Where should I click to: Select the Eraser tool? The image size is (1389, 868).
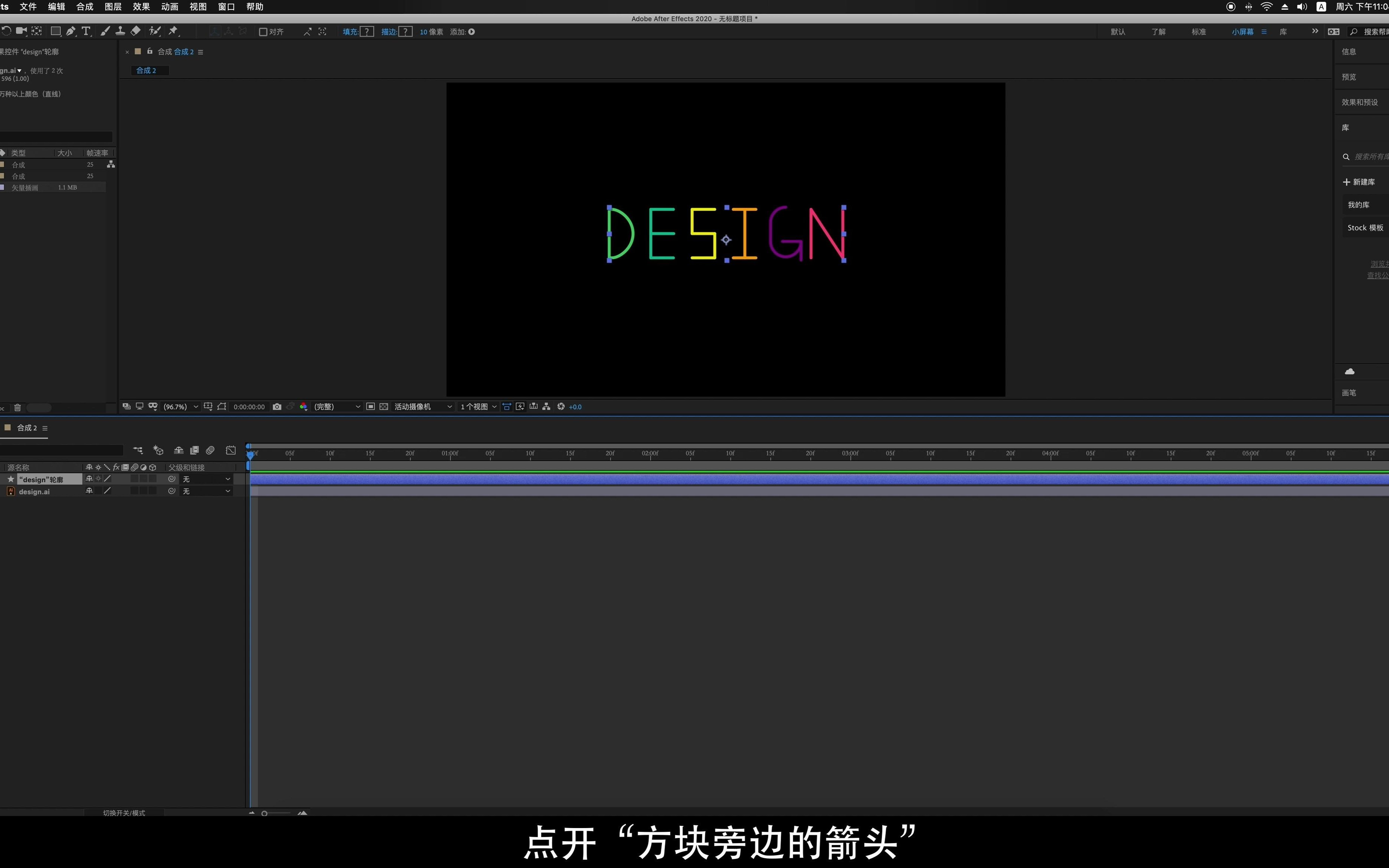click(136, 31)
